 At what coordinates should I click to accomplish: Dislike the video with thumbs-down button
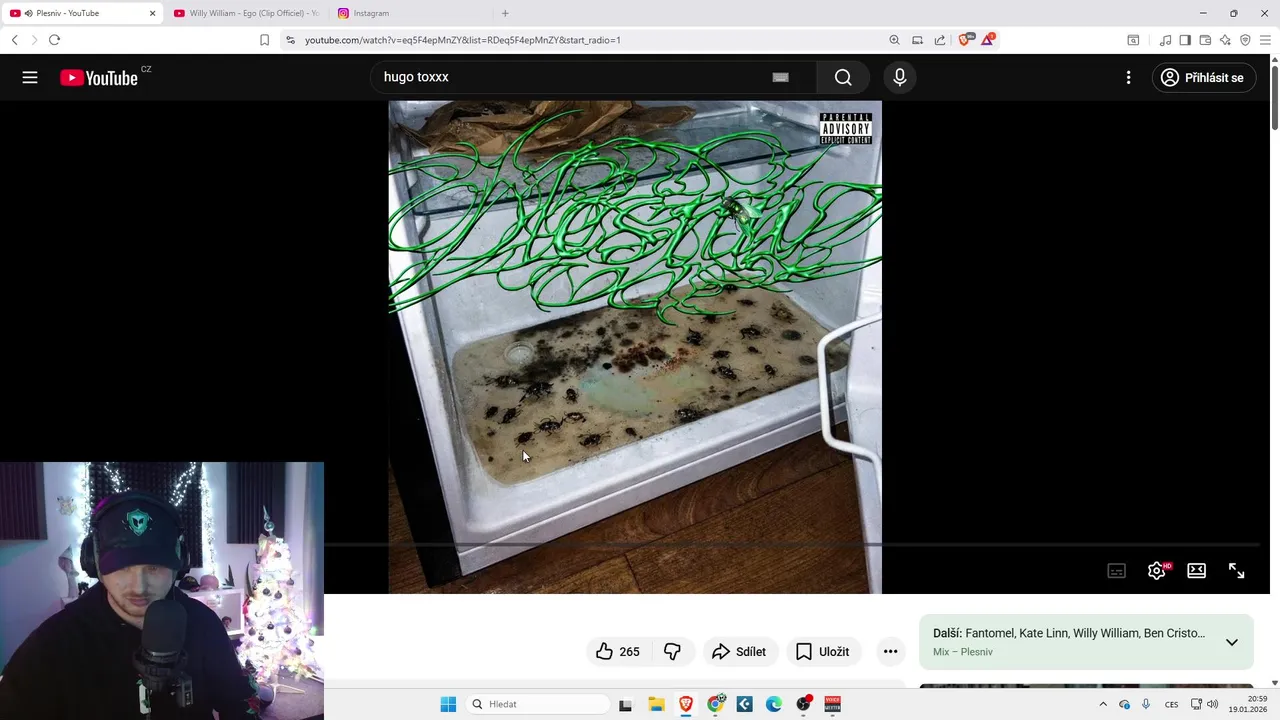673,652
